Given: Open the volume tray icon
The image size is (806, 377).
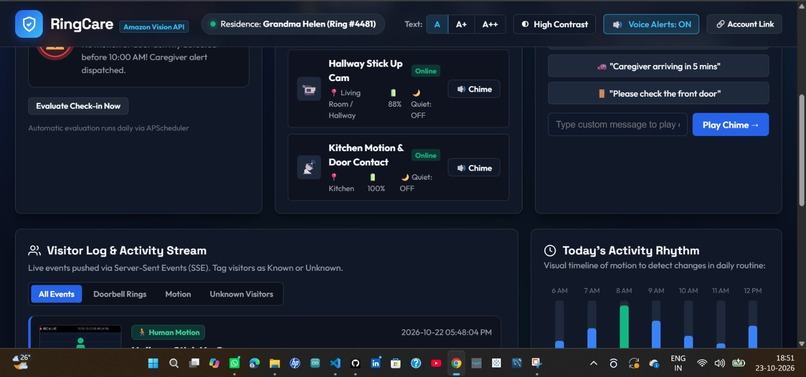Looking at the screenshot, I should point(719,363).
